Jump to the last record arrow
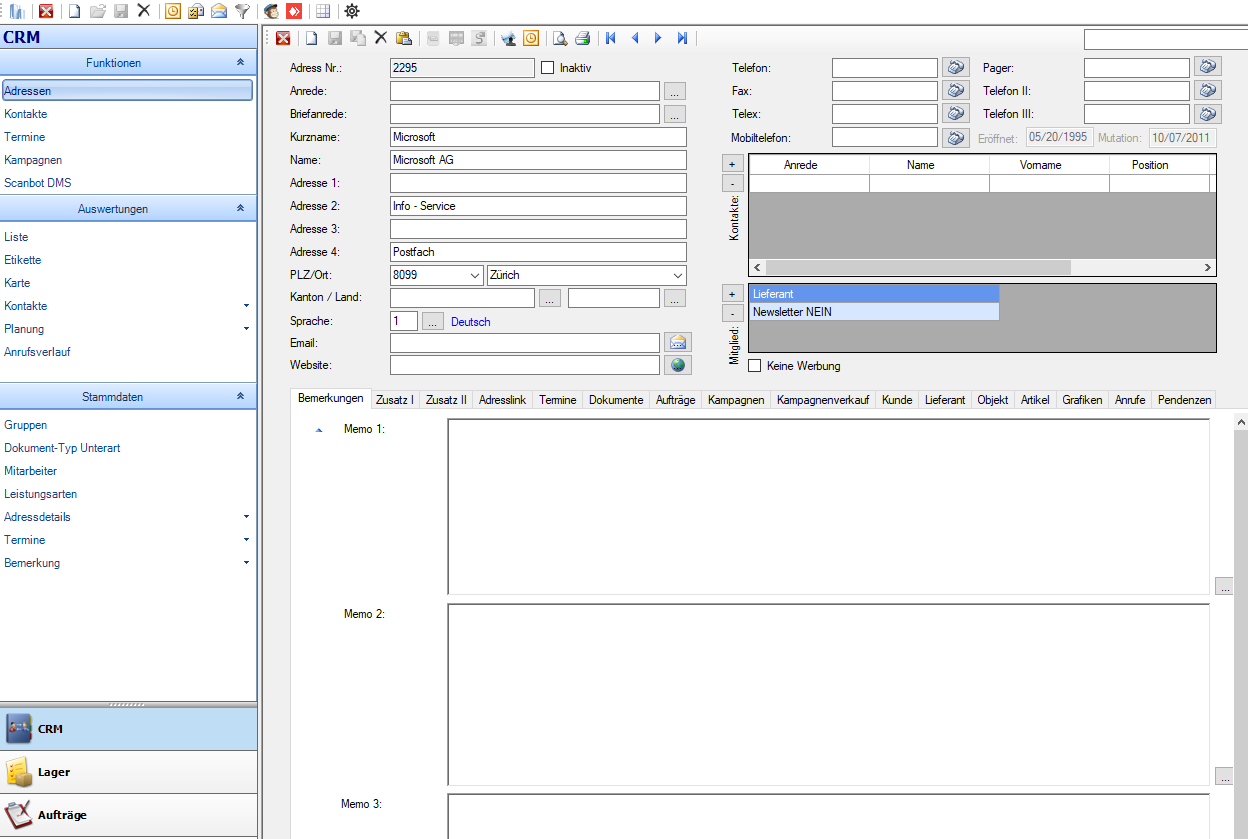The width and height of the screenshot is (1248, 839). pos(682,38)
